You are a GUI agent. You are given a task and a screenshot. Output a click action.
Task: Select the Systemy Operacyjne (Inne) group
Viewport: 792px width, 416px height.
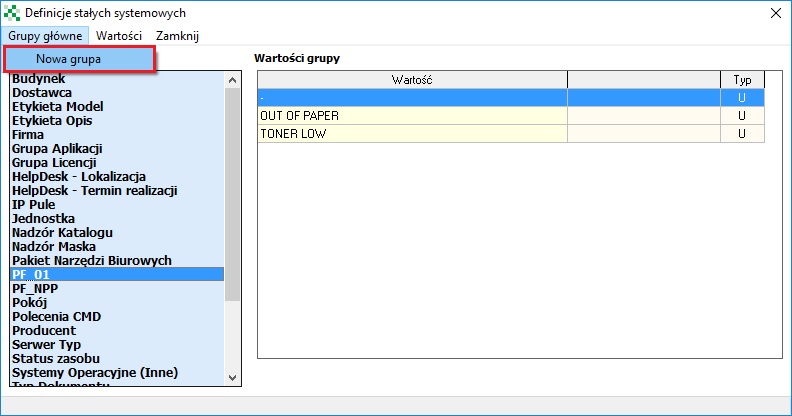tap(117, 373)
